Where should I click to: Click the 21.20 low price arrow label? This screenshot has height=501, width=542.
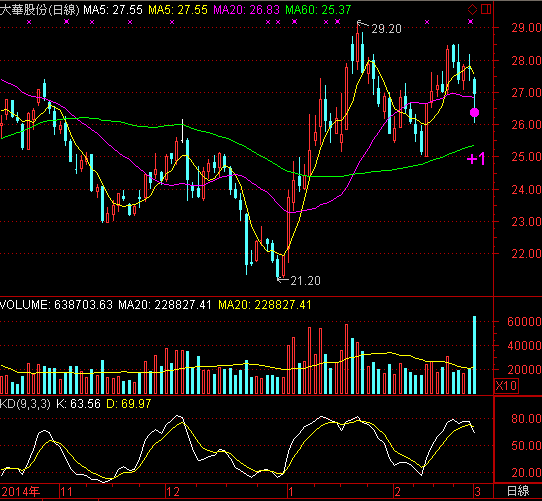[x=299, y=280]
